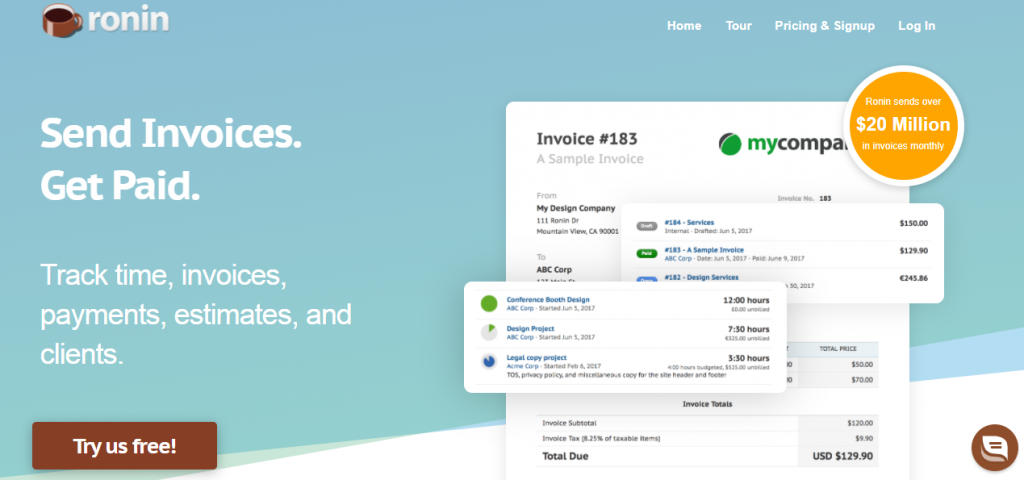This screenshot has width=1024, height=480.
Task: Open the #182 - Design Services link
Action: coord(701,278)
